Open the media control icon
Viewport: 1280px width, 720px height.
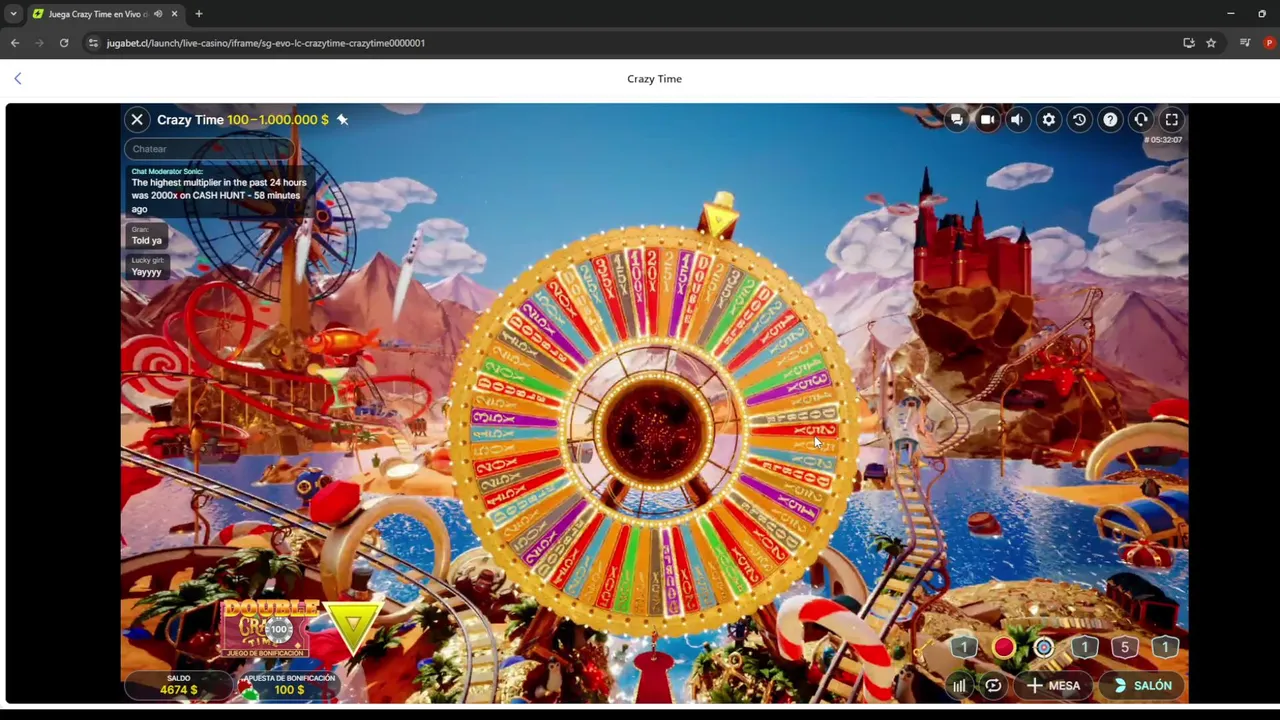click(1245, 43)
